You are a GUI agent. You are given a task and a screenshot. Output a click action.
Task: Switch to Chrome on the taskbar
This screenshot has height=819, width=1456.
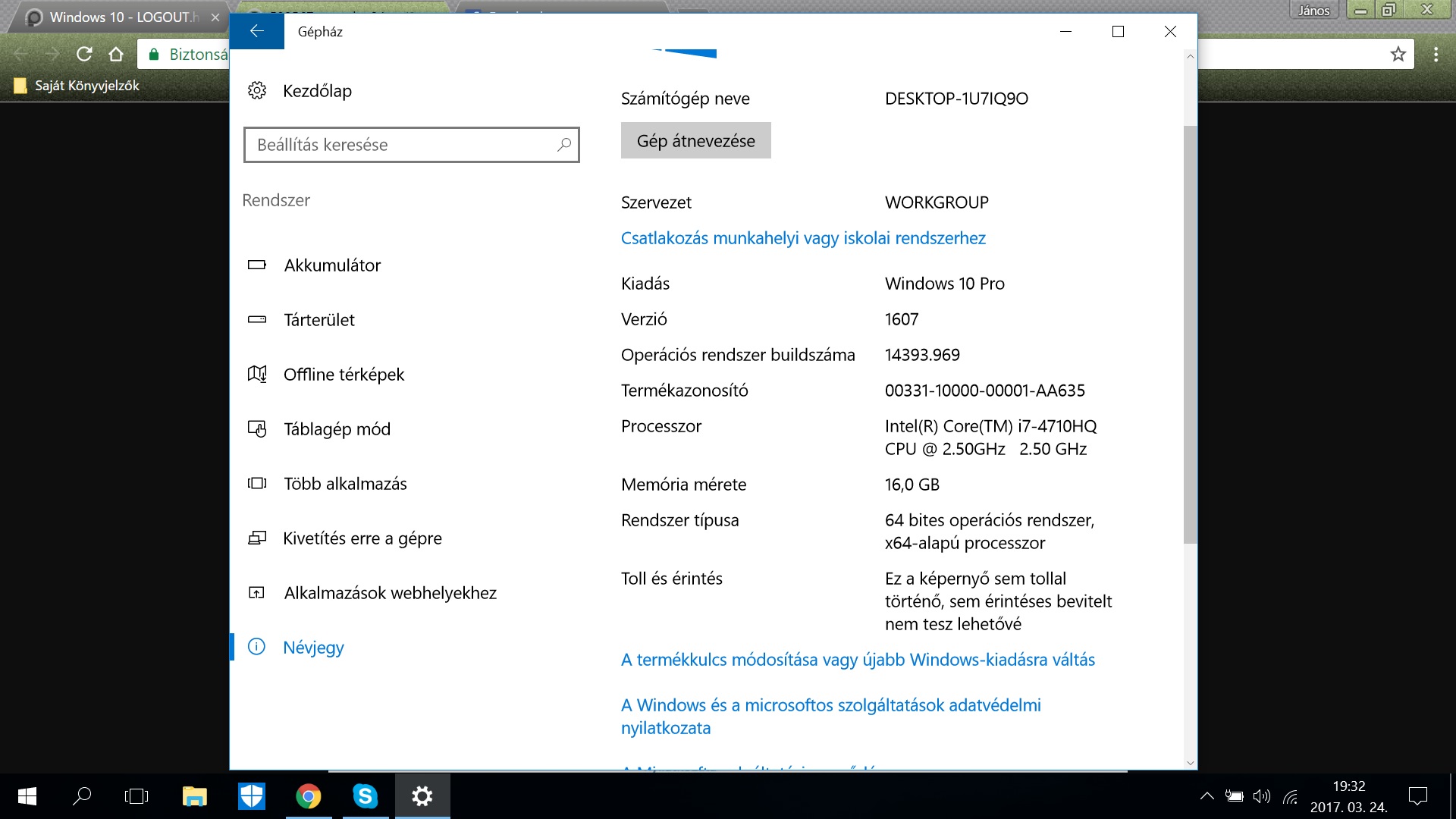[x=309, y=796]
